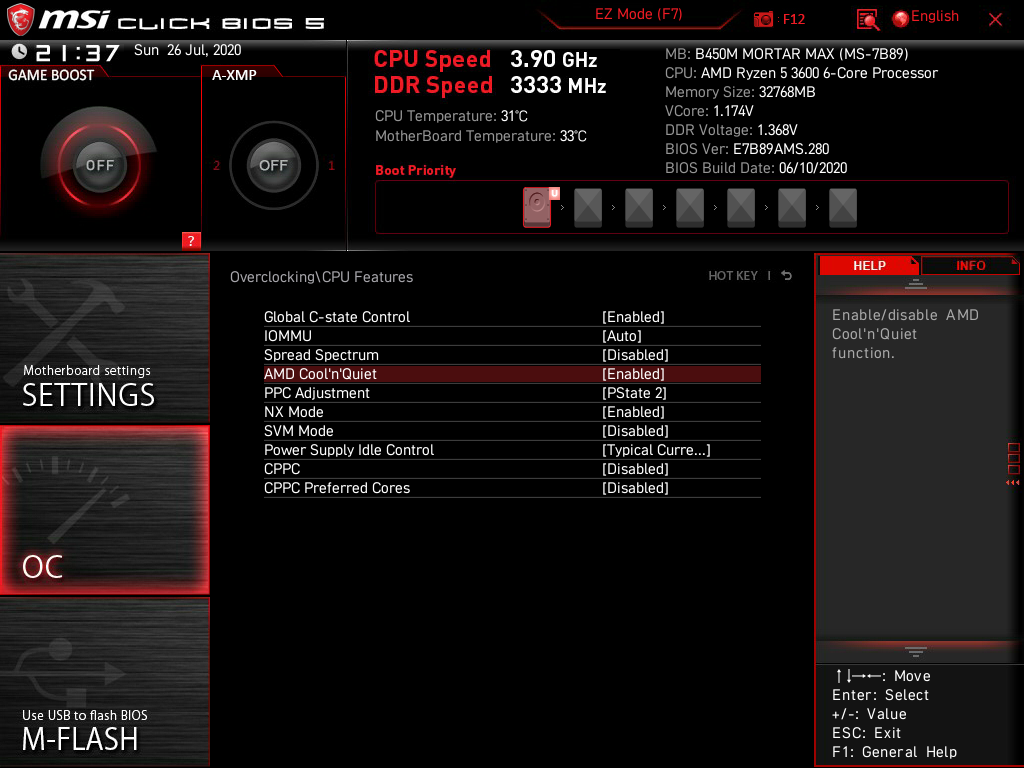The image size is (1024, 768).
Task: Select the Spread Spectrum row label
Action: (321, 355)
